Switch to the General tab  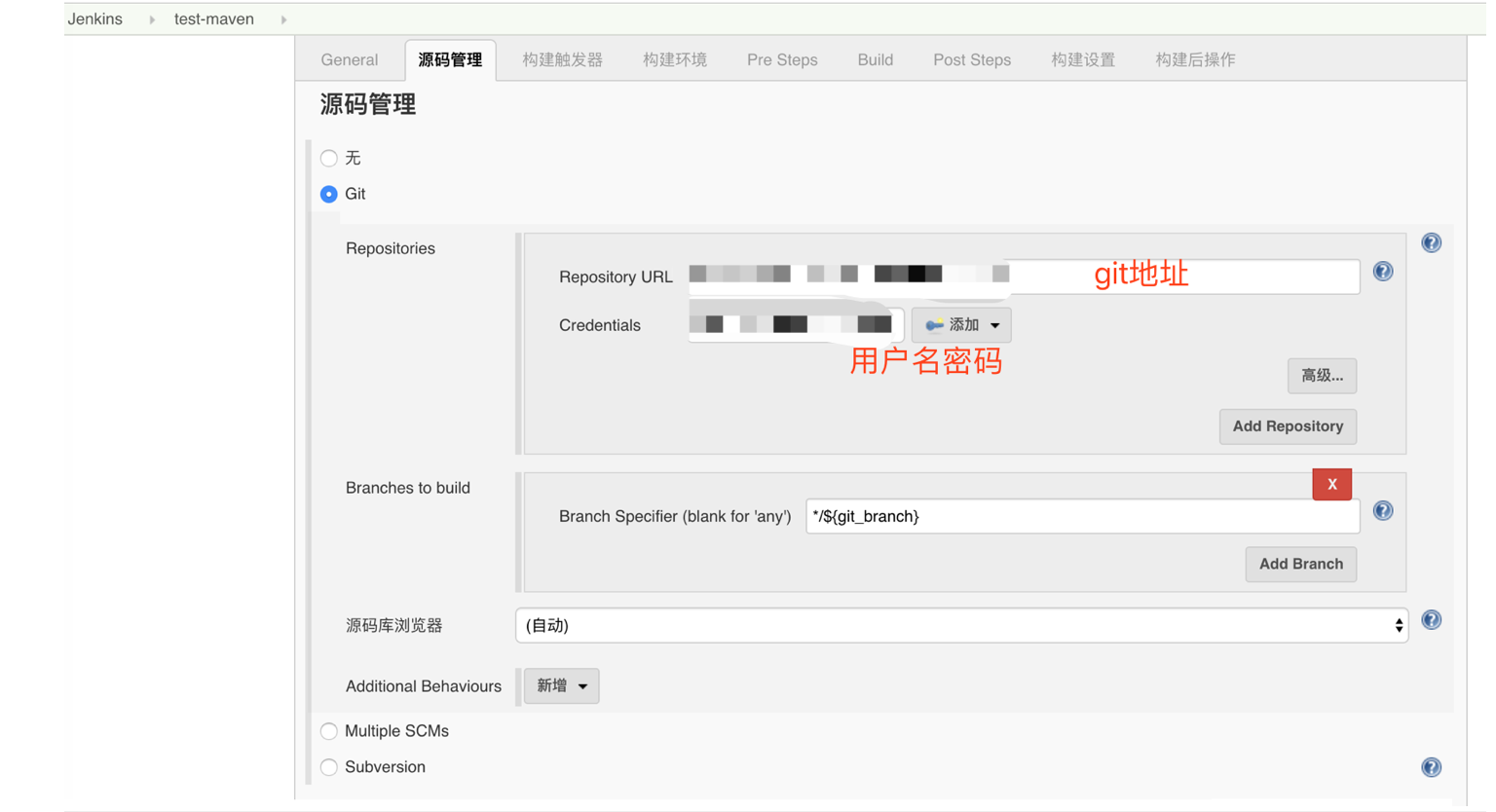(x=350, y=59)
